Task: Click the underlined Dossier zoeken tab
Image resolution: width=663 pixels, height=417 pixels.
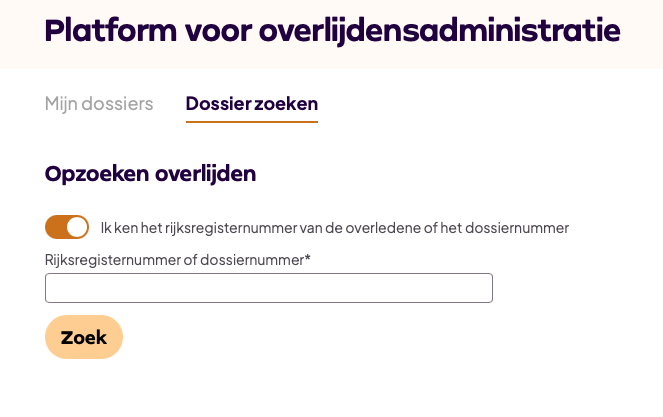Action: click(x=252, y=103)
